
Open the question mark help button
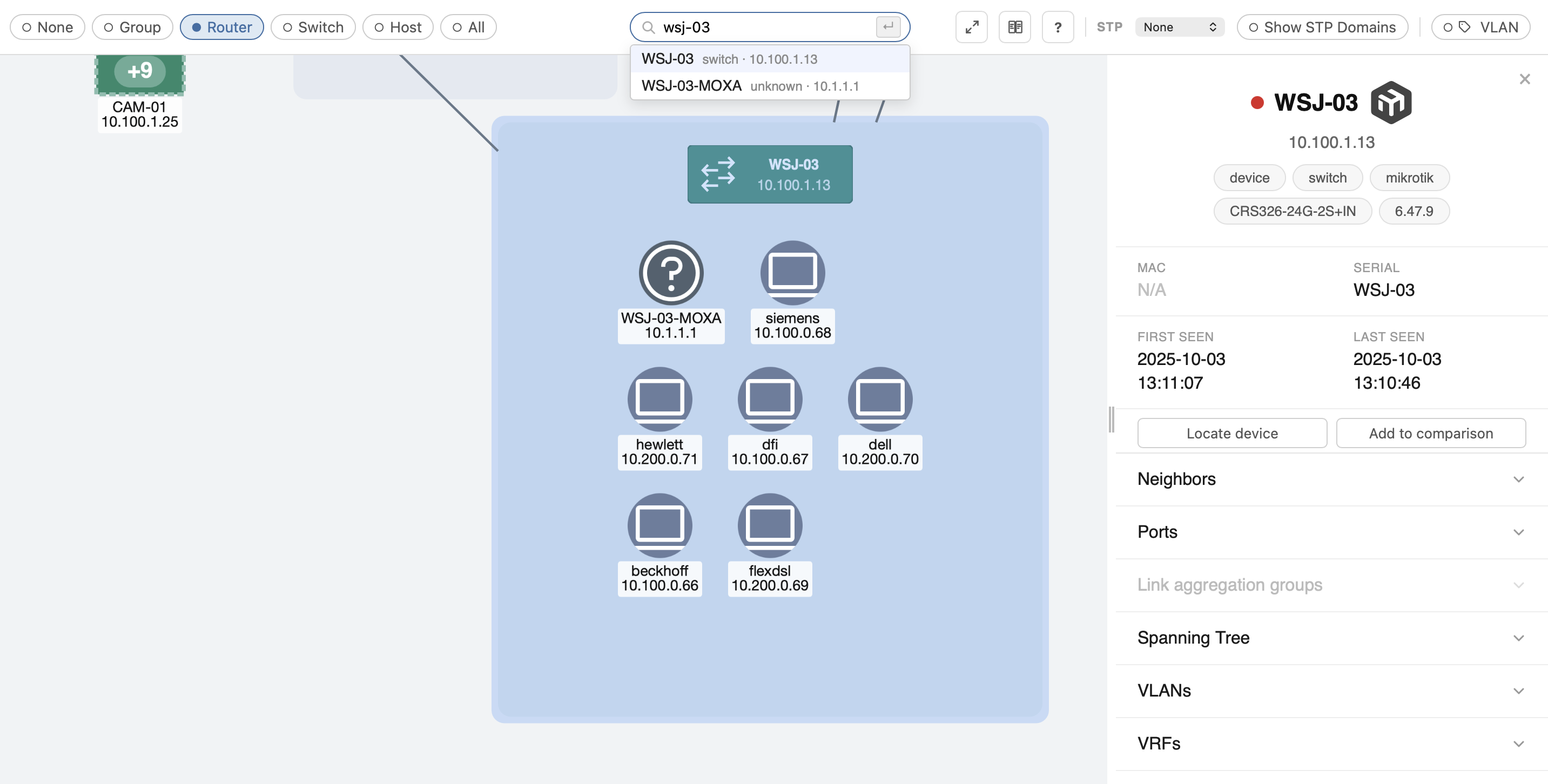(x=1058, y=27)
